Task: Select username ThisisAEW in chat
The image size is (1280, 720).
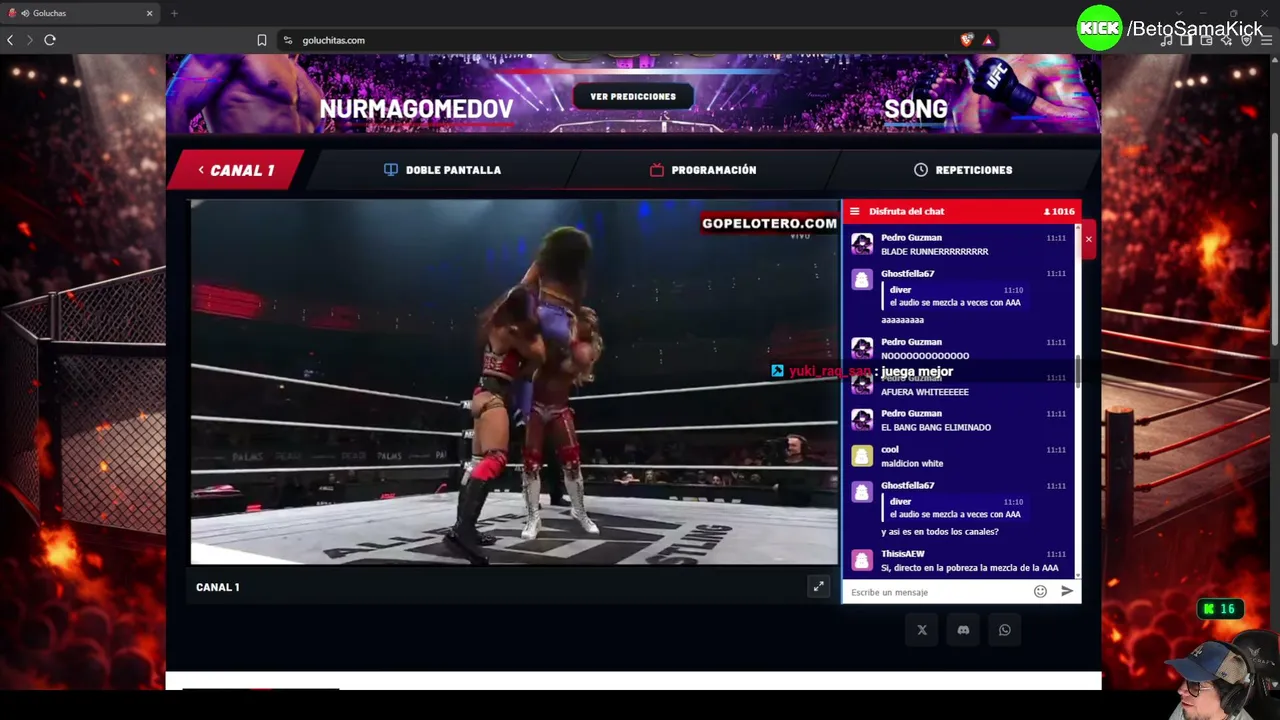Action: (x=902, y=554)
